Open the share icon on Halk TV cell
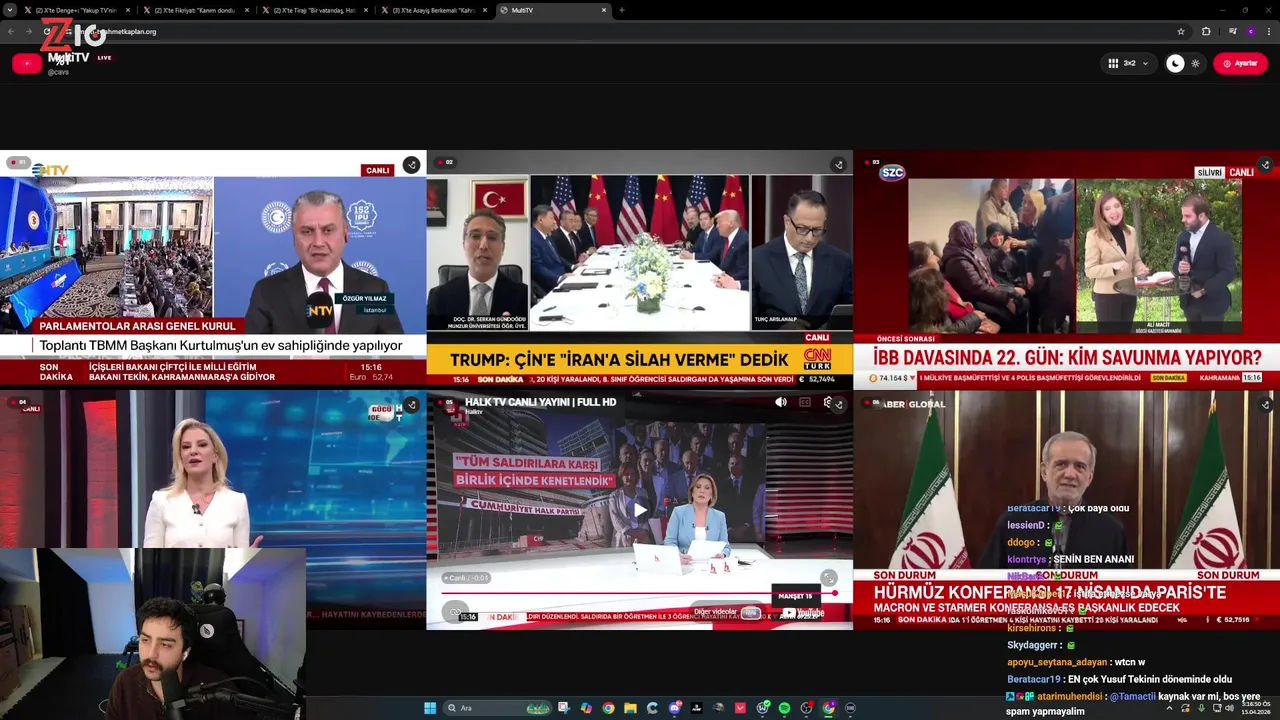Image resolution: width=1280 pixels, height=720 pixels. [838, 405]
